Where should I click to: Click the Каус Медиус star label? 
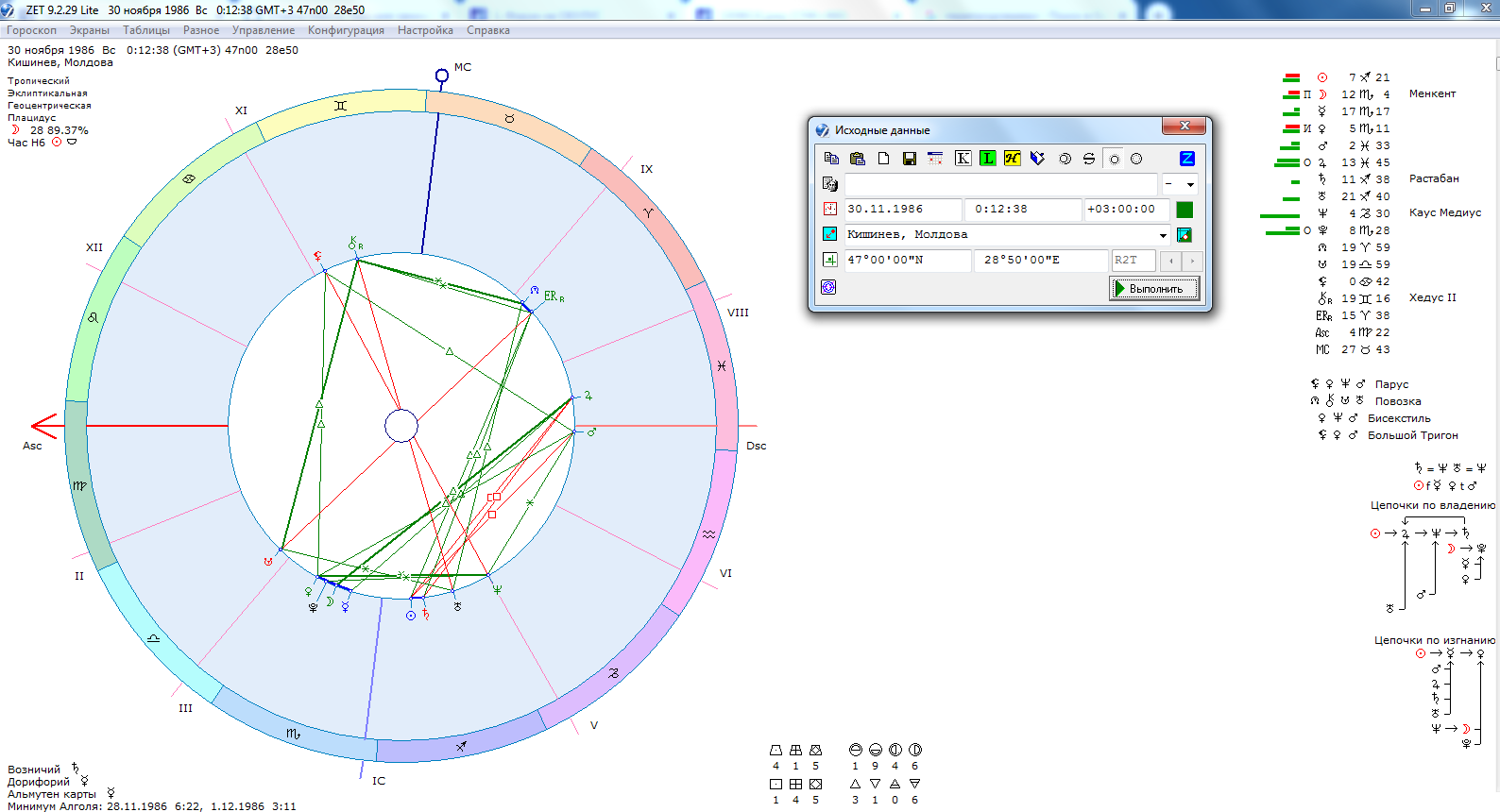[1445, 212]
